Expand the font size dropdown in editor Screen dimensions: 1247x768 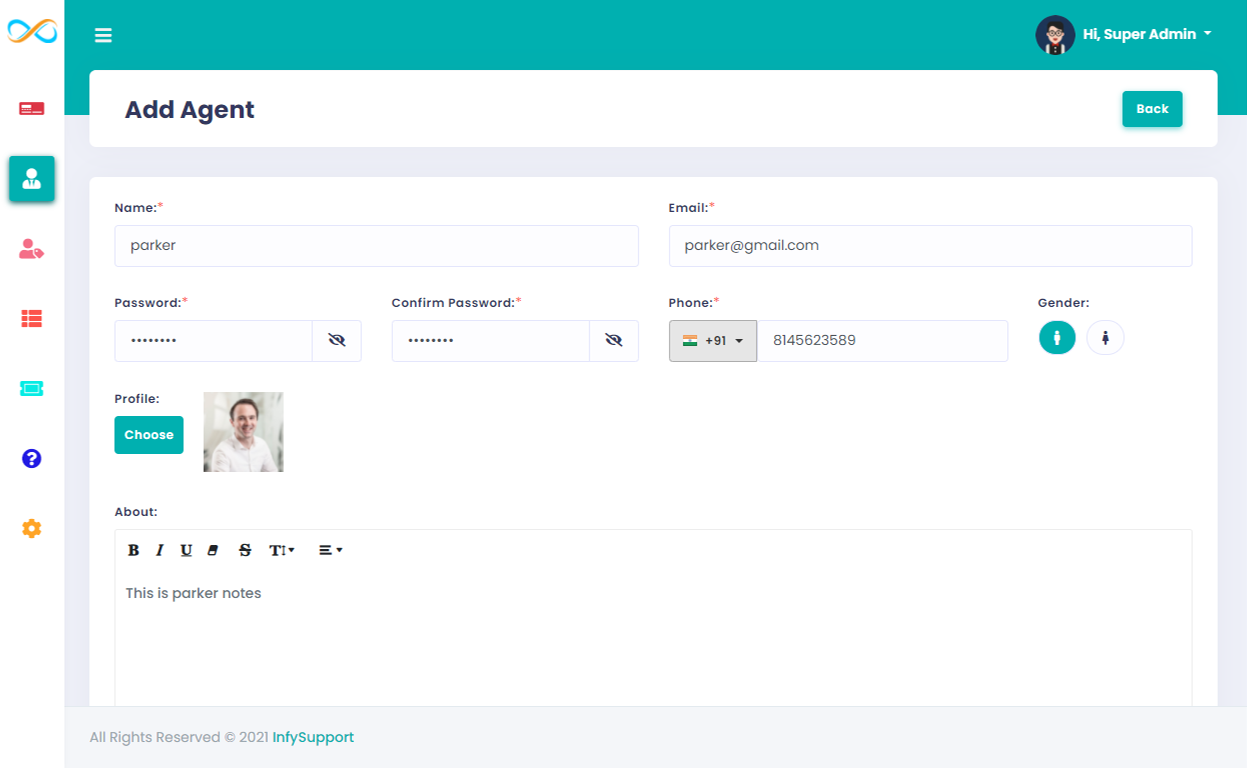tap(281, 551)
